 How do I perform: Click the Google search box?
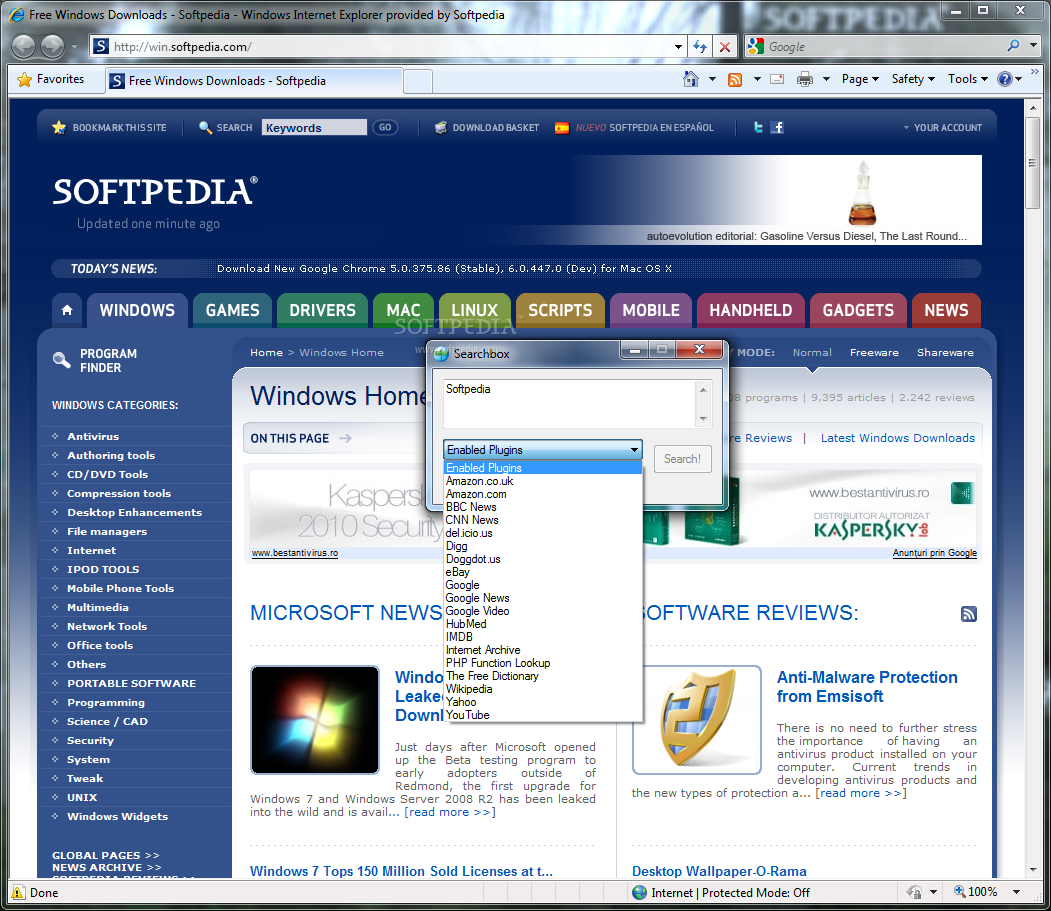click(x=883, y=46)
